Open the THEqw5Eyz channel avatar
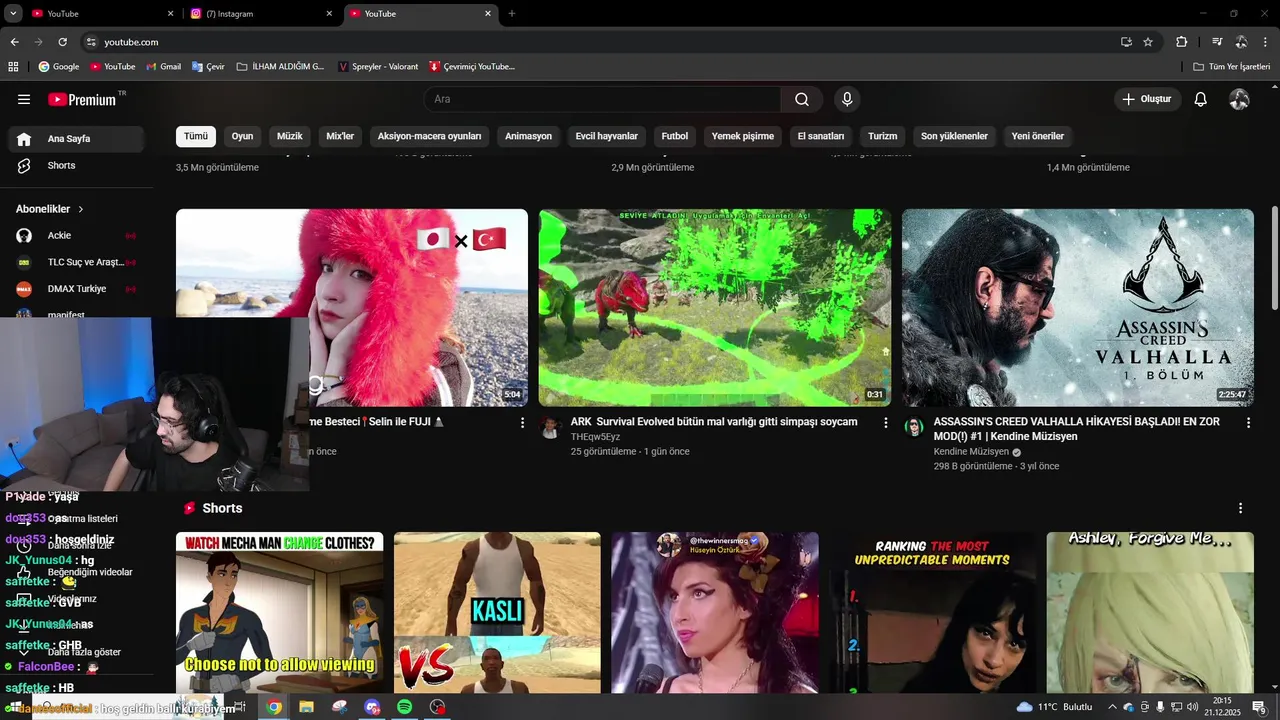Screen dimensions: 1280x720 click(550, 428)
